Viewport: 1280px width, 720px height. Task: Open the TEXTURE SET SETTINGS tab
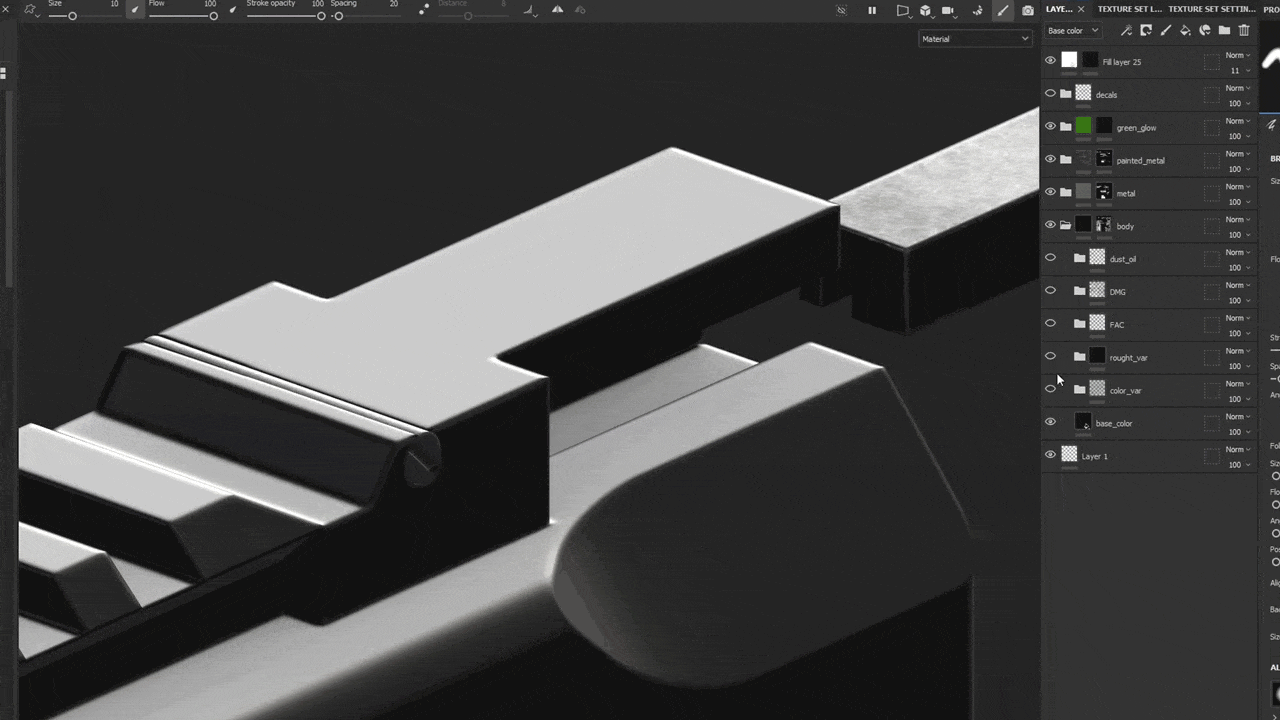tap(1212, 9)
